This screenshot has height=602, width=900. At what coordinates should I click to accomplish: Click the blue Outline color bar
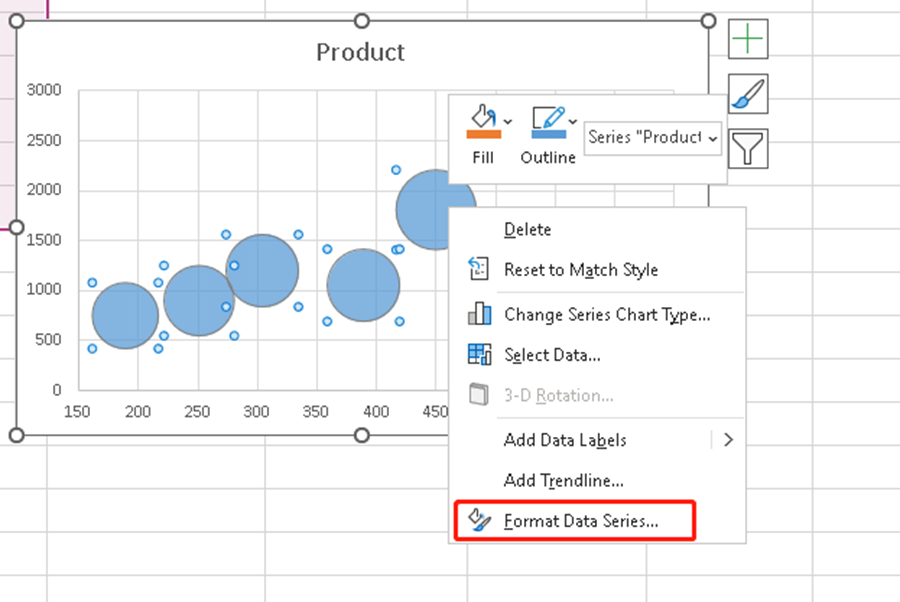point(549,134)
